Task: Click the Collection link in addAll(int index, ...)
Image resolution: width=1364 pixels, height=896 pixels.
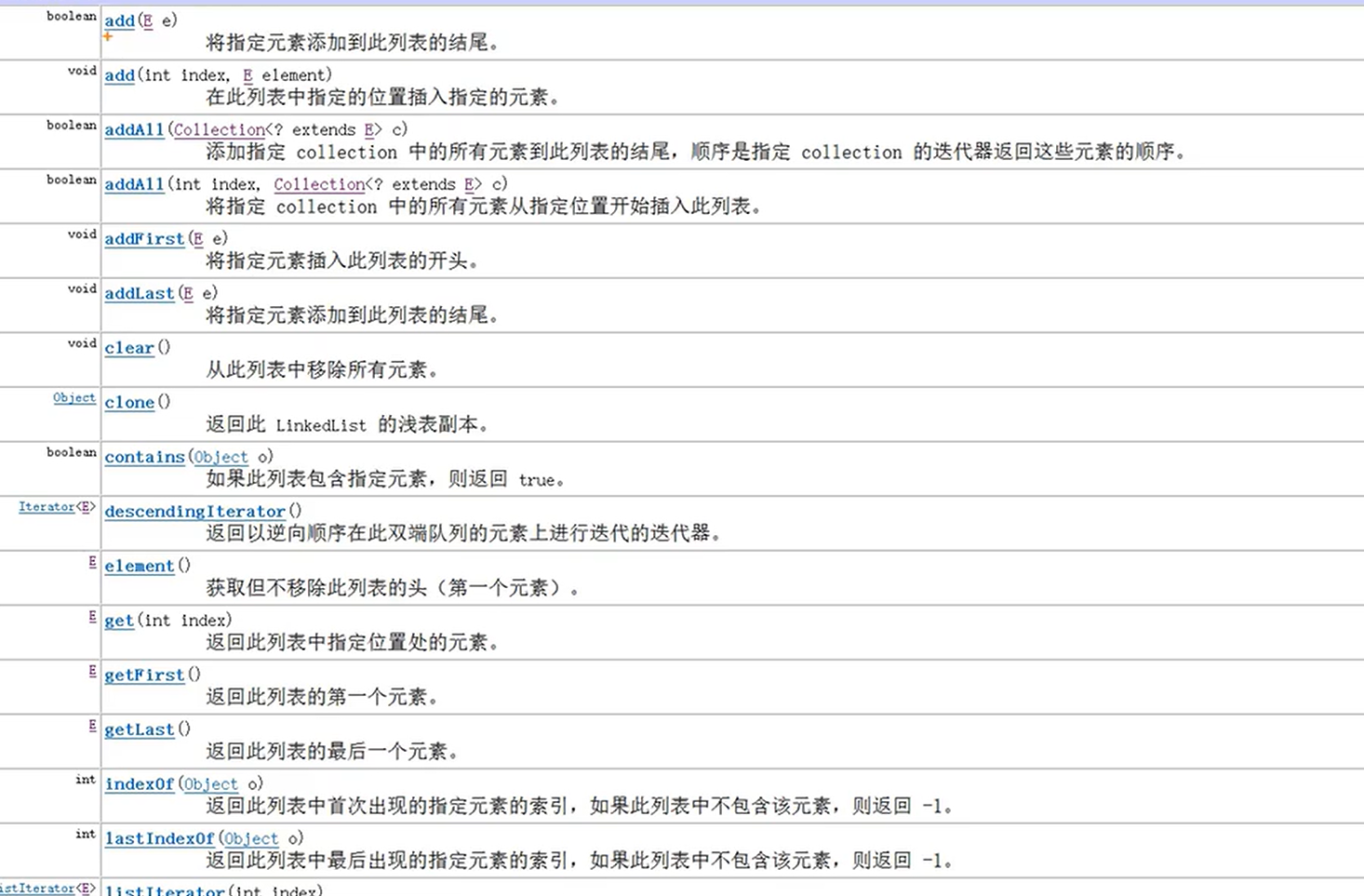Action: [320, 184]
